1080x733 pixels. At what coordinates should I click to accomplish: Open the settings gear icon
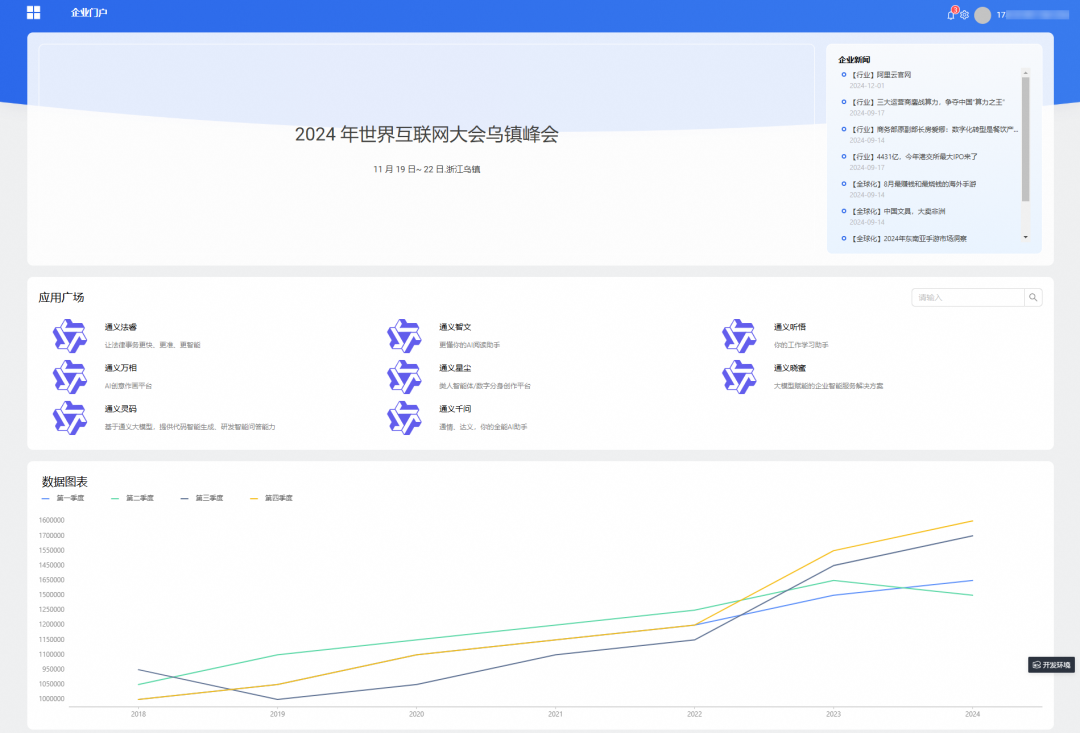pyautogui.click(x=964, y=14)
